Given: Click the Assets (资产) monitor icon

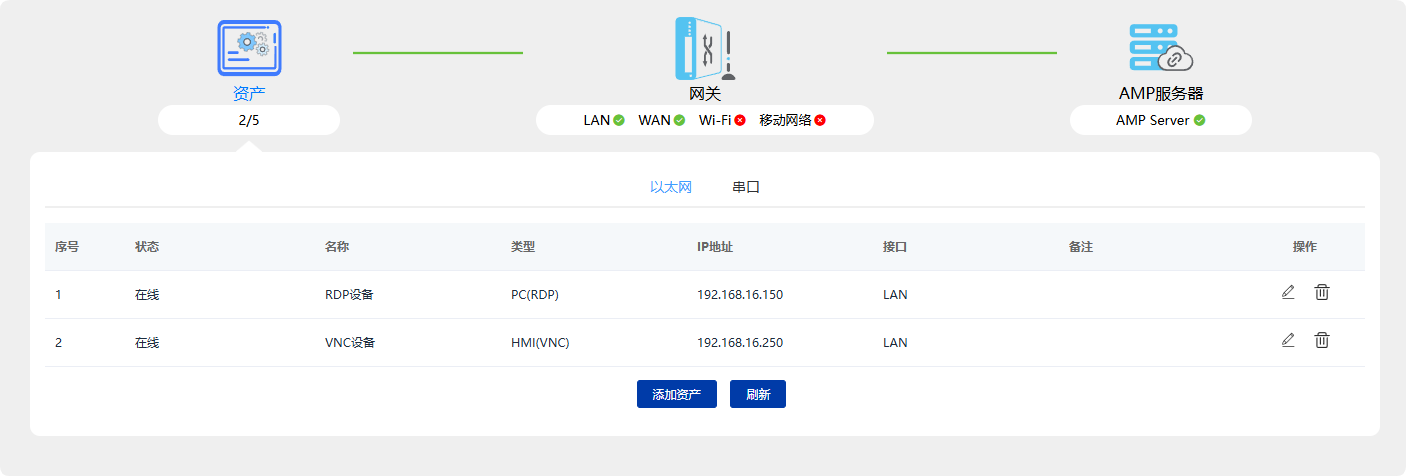Looking at the screenshot, I should pyautogui.click(x=249, y=48).
